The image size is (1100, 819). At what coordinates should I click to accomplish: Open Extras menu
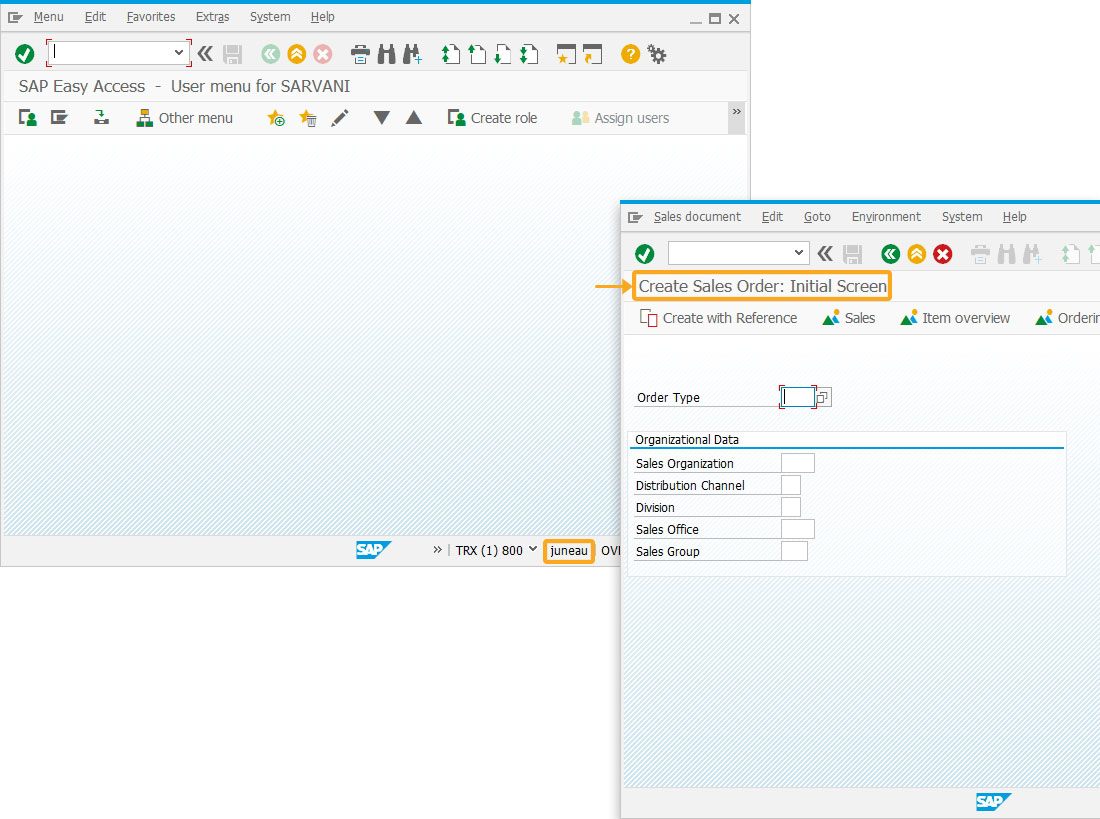(213, 17)
